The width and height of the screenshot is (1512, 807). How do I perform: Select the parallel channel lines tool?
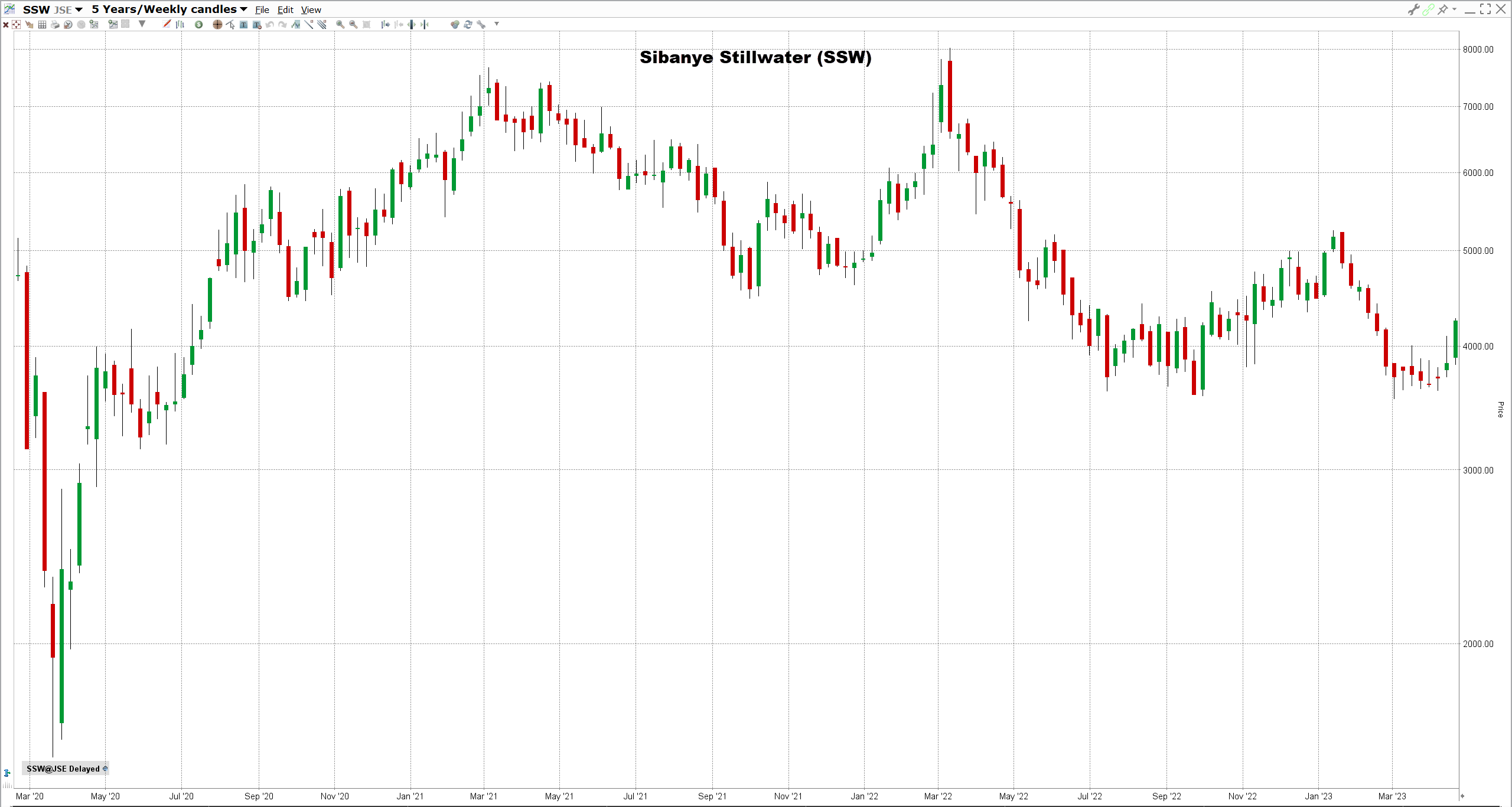[322, 24]
